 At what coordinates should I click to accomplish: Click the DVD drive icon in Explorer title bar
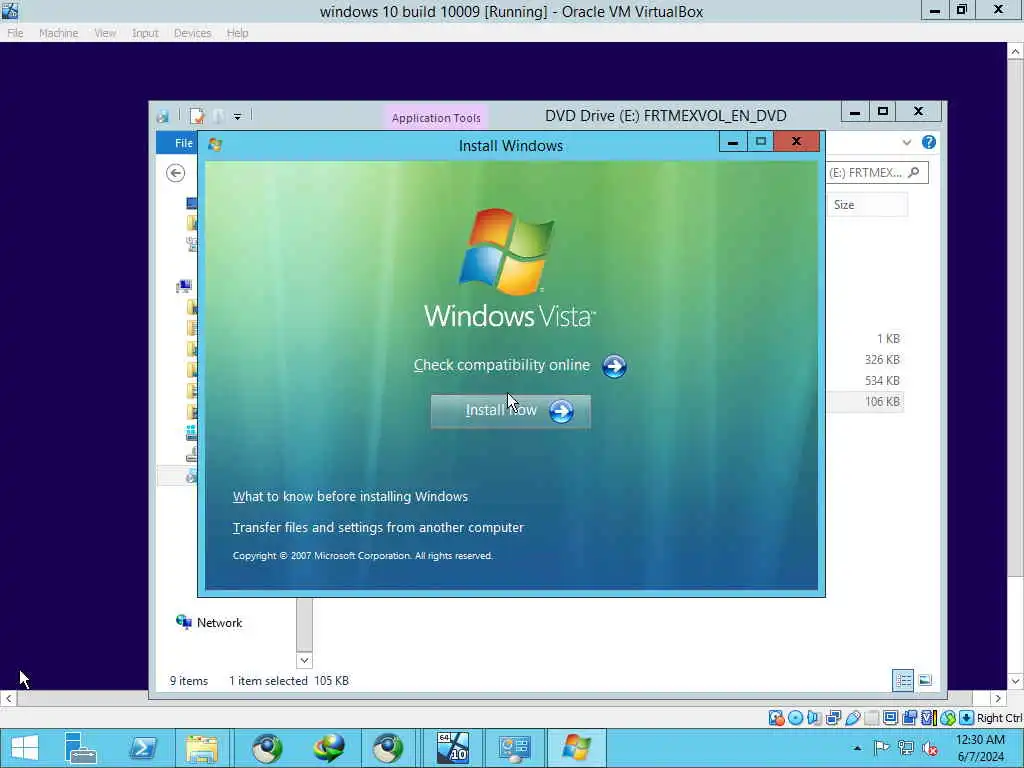tap(163, 116)
